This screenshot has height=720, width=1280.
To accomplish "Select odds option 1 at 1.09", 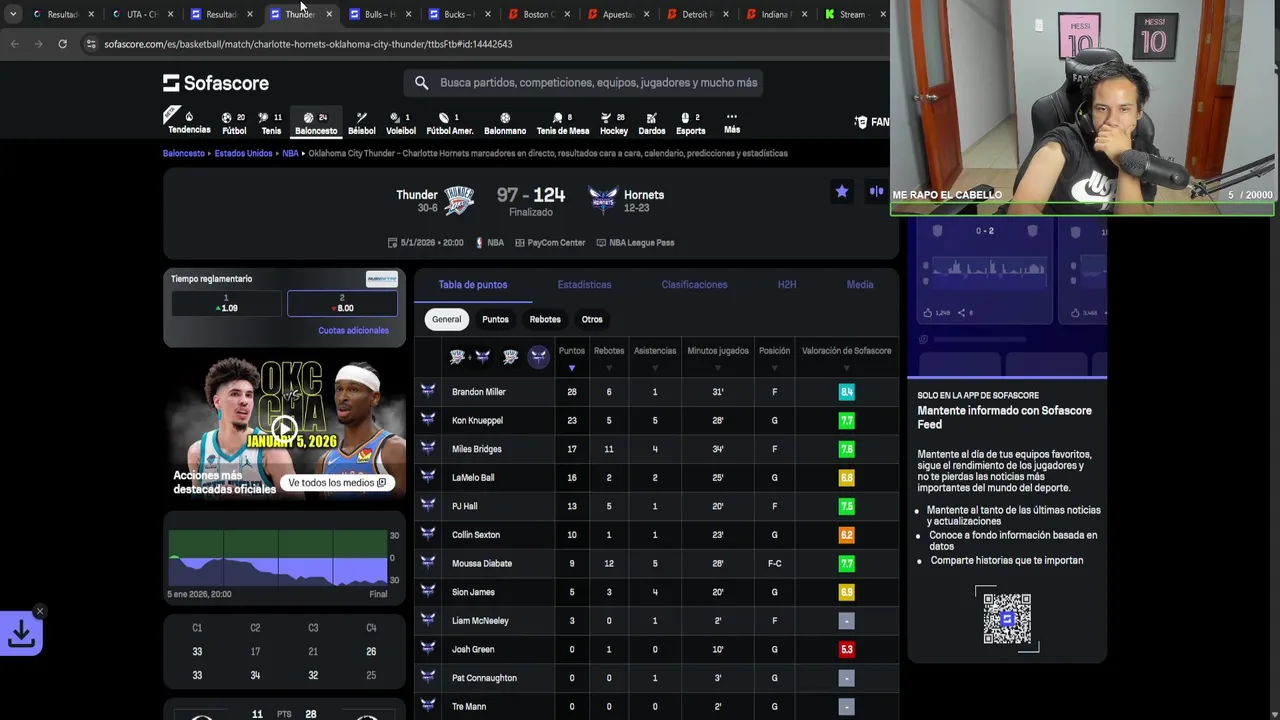I will (226, 303).
